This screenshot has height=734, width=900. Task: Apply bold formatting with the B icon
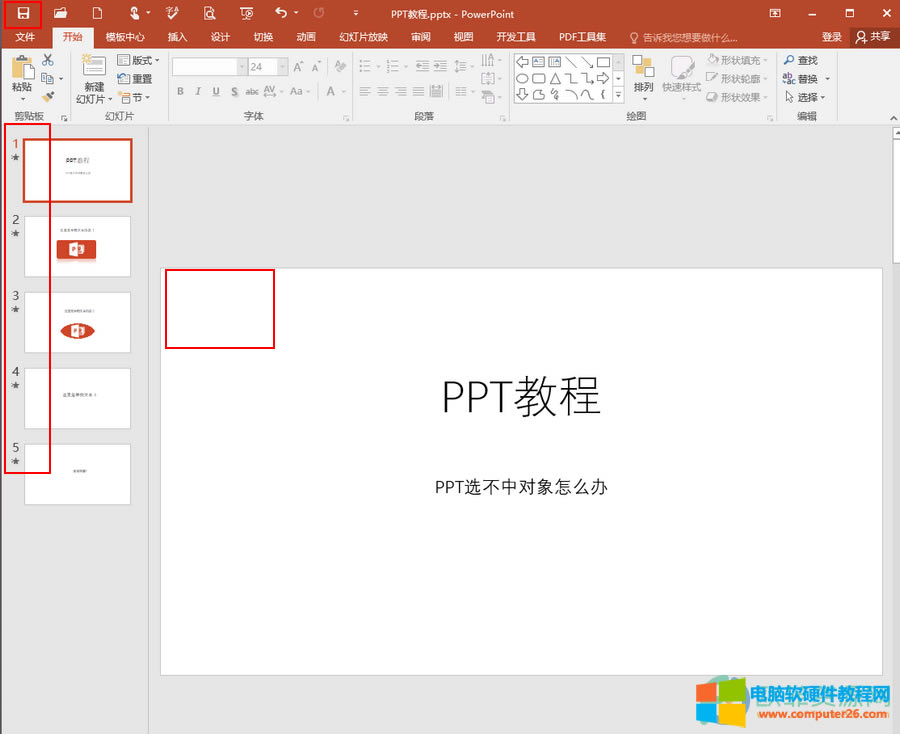[x=180, y=90]
